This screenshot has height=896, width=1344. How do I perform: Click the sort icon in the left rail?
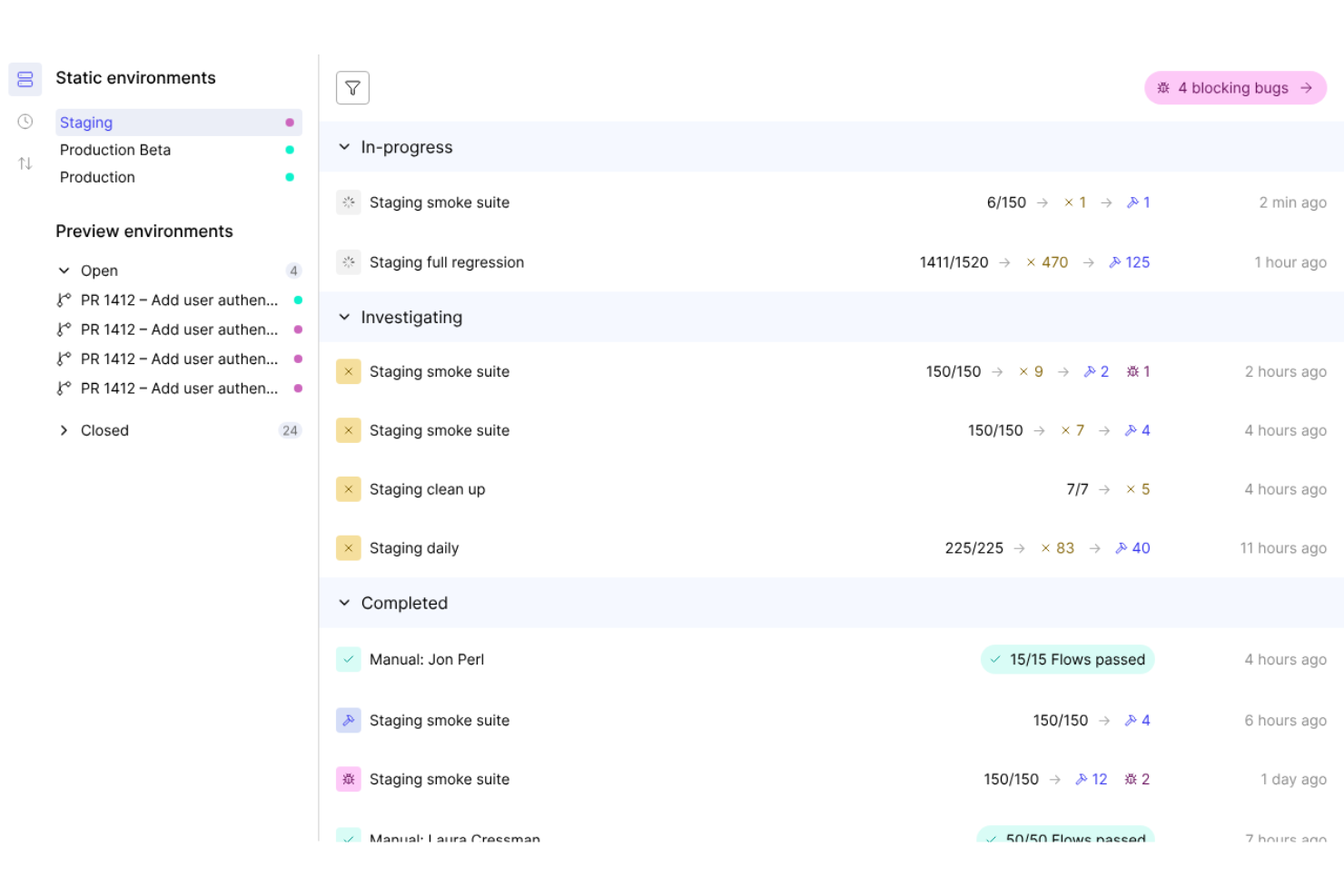pyautogui.click(x=25, y=162)
